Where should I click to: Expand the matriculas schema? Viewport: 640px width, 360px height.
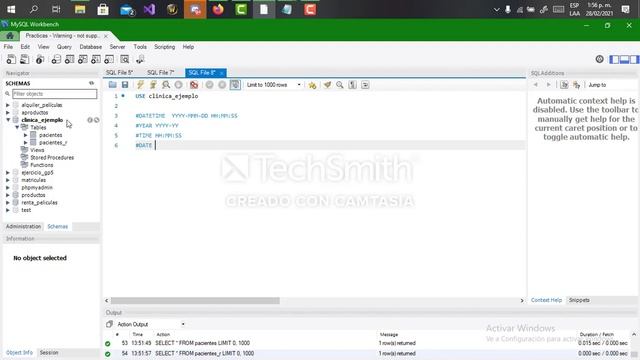tap(8, 180)
